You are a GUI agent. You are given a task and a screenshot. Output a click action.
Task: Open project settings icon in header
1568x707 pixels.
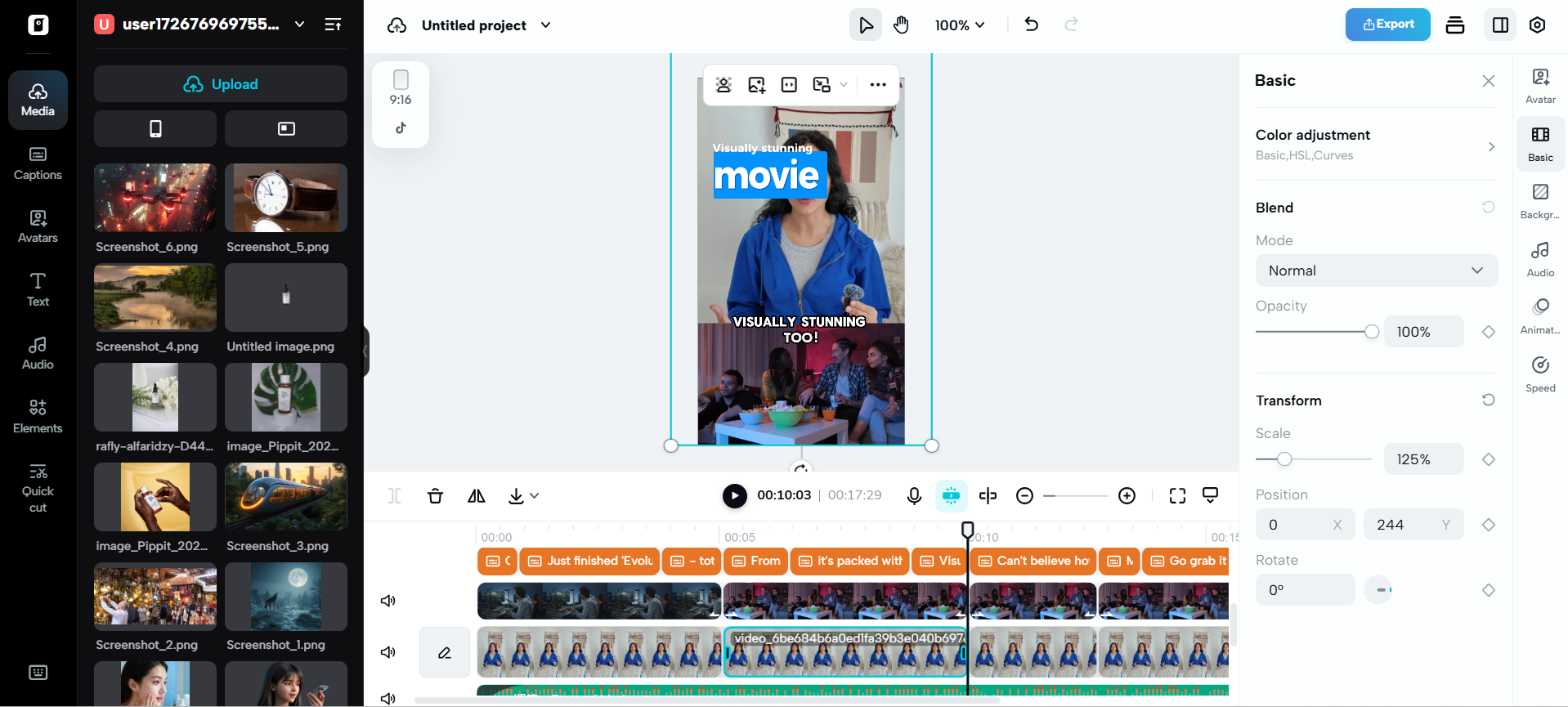(x=1537, y=25)
